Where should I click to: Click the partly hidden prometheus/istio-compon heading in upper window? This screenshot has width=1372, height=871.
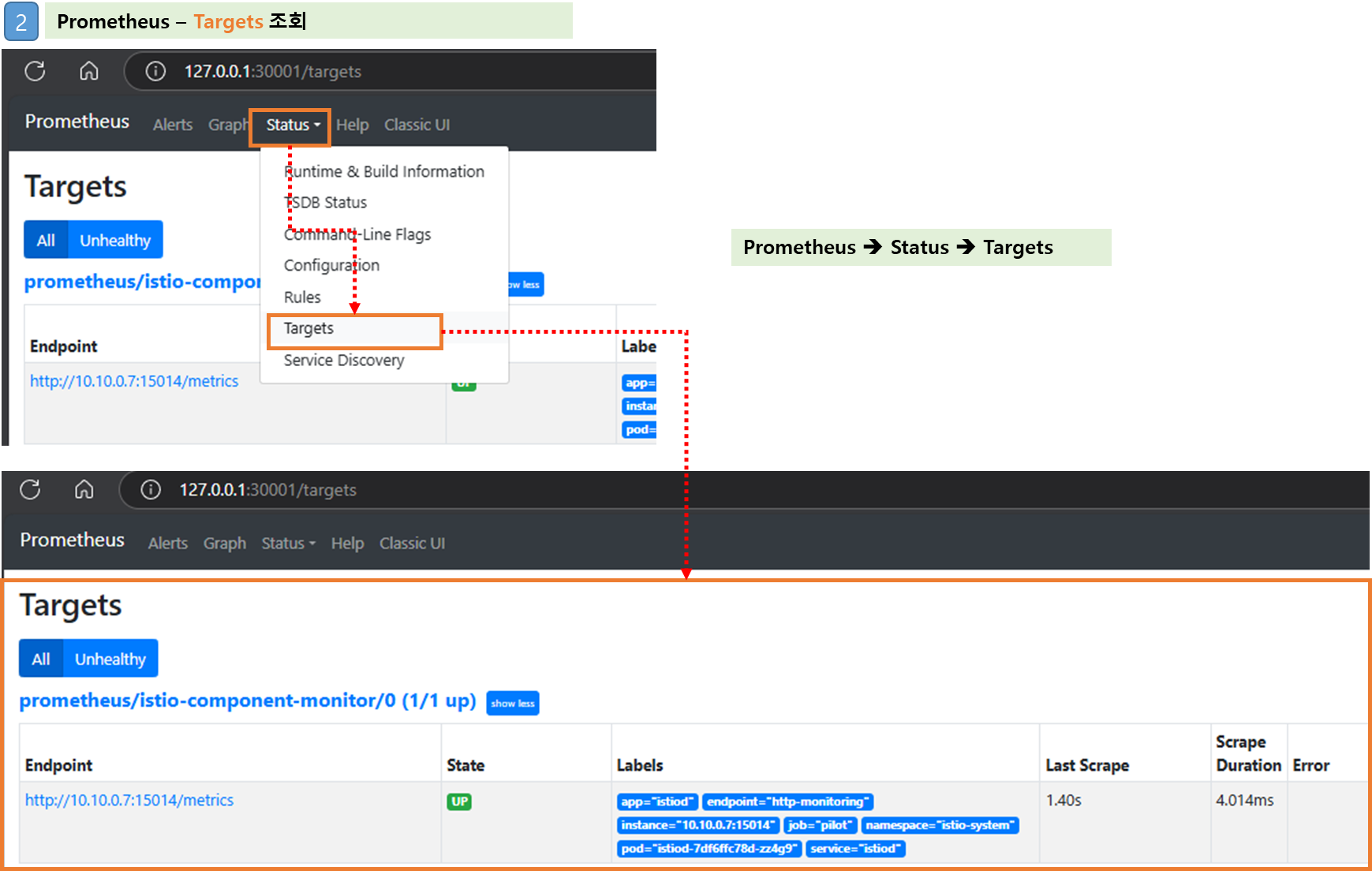(142, 282)
